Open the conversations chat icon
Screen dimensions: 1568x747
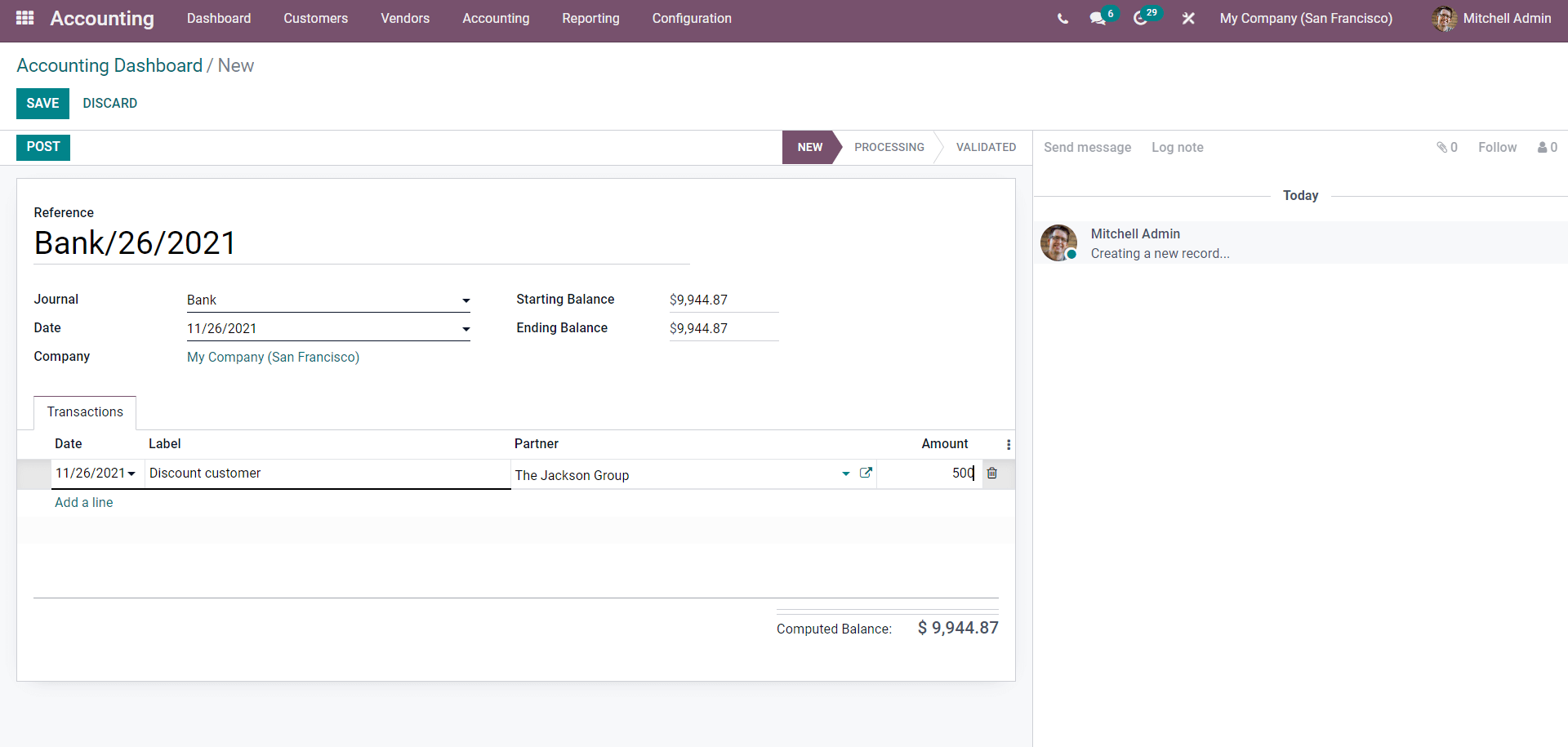[1098, 18]
